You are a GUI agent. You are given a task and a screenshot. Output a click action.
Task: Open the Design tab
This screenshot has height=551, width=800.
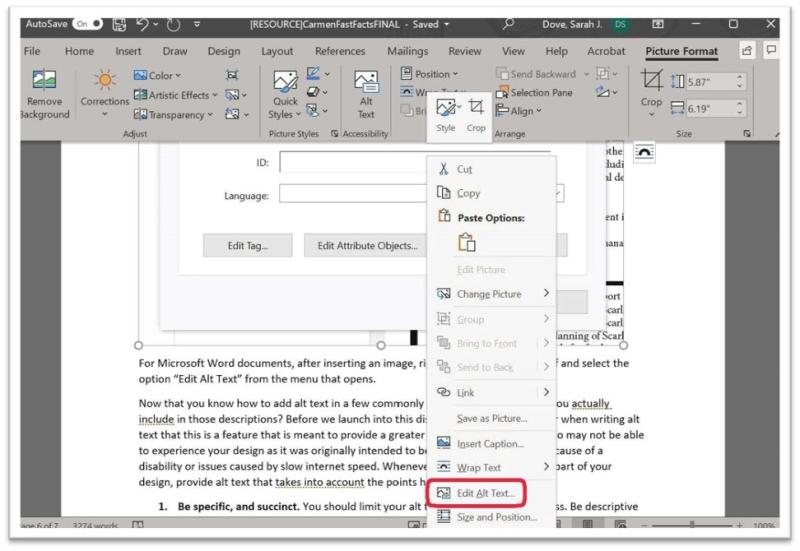[x=223, y=51]
